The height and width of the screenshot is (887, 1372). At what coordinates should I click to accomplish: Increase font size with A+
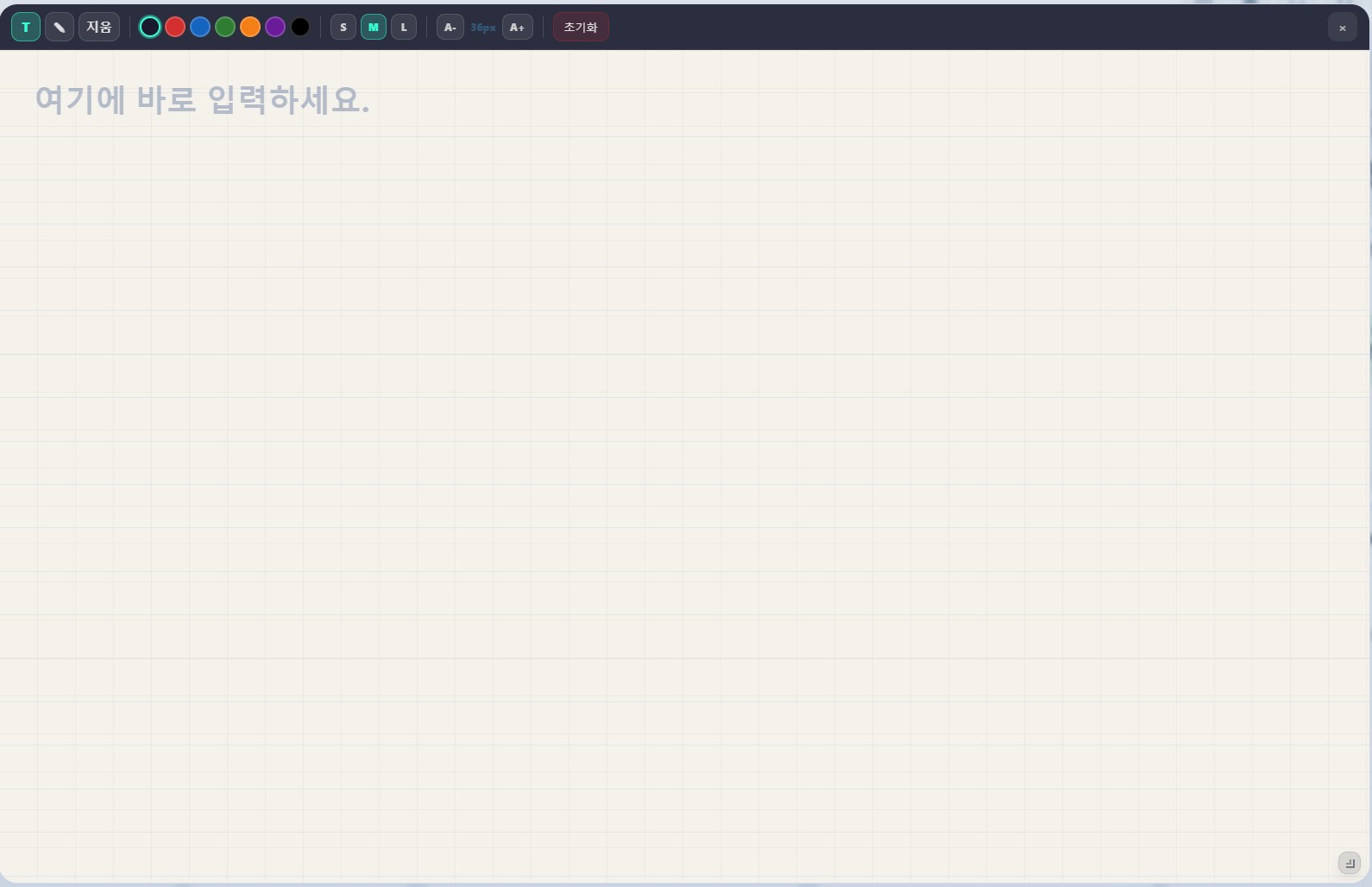point(518,28)
